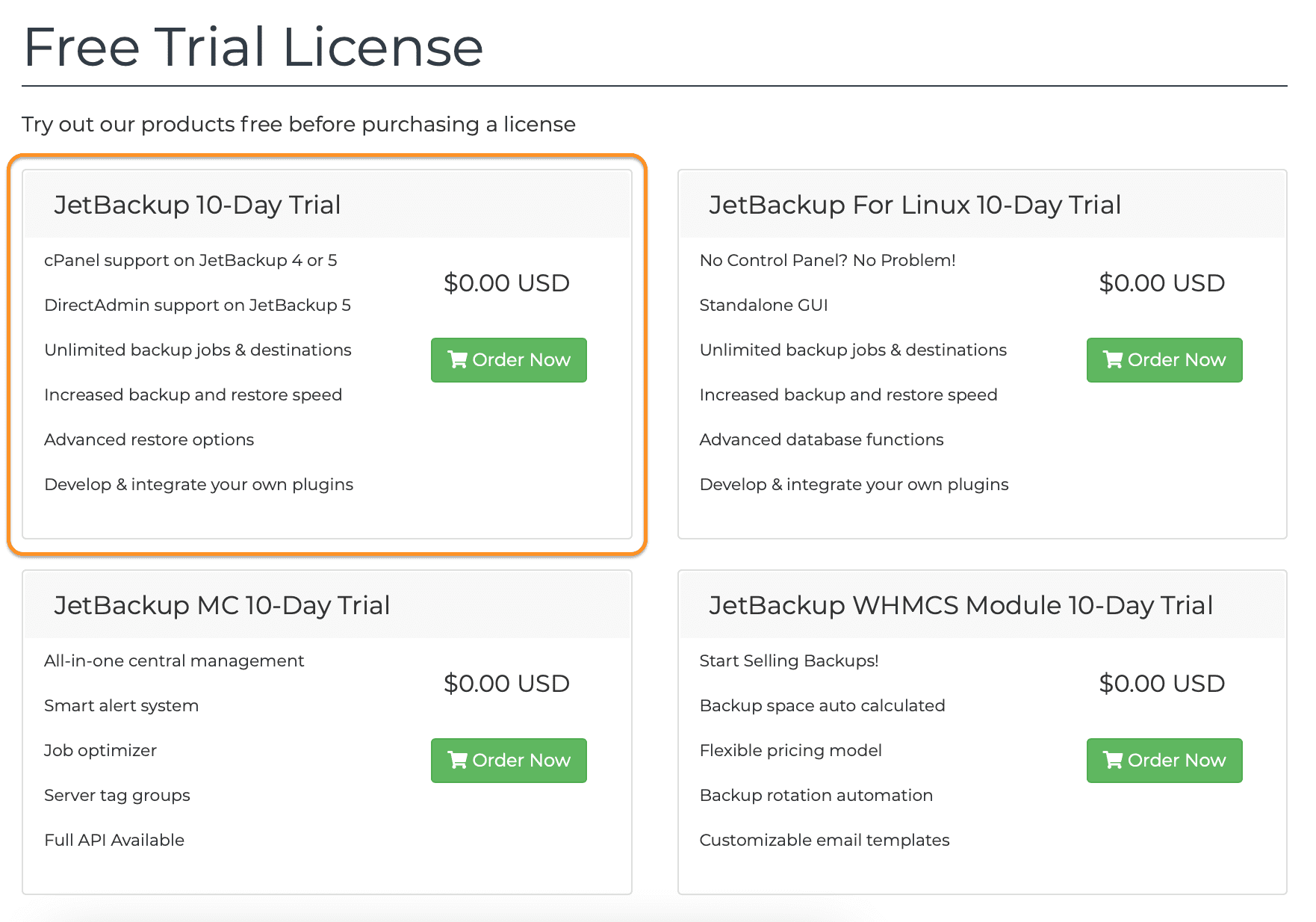Click the cart icon on JetBackup 10-Day Trial
This screenshot has height=922, width=1316.
(457, 359)
